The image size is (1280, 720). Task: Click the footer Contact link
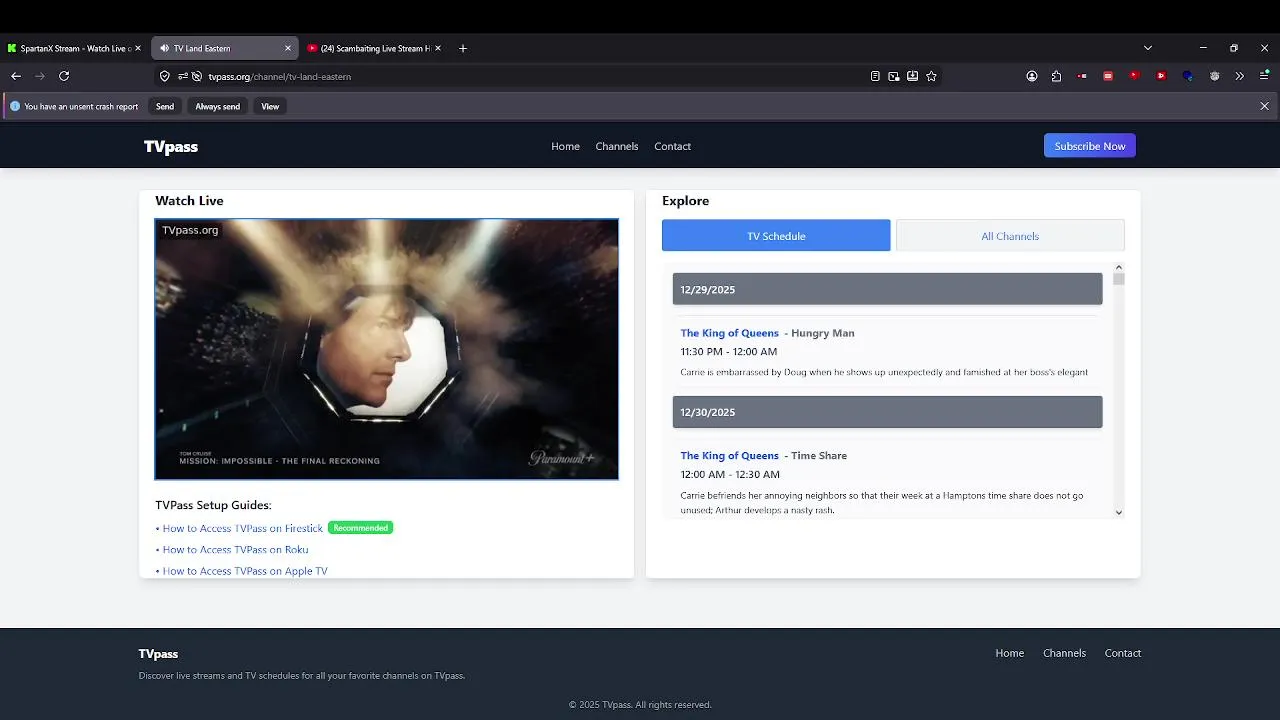1123,653
